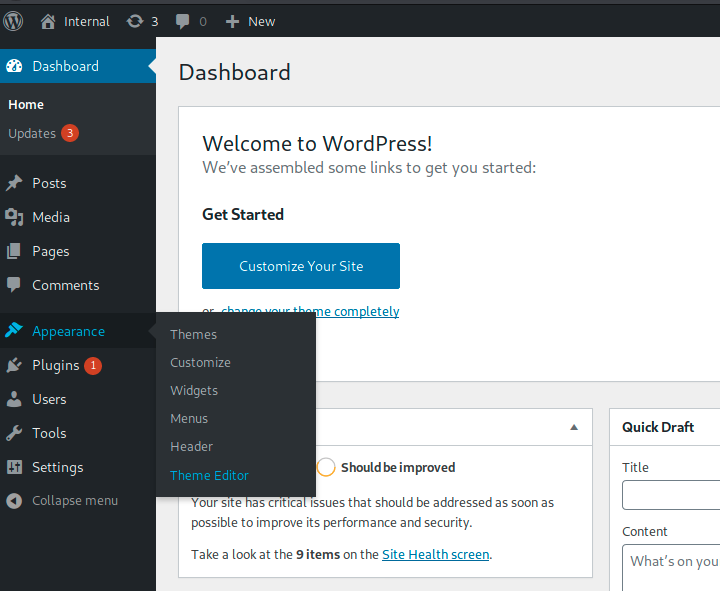
Task: Click the Posts pushpin icon
Action: pyautogui.click(x=14, y=183)
